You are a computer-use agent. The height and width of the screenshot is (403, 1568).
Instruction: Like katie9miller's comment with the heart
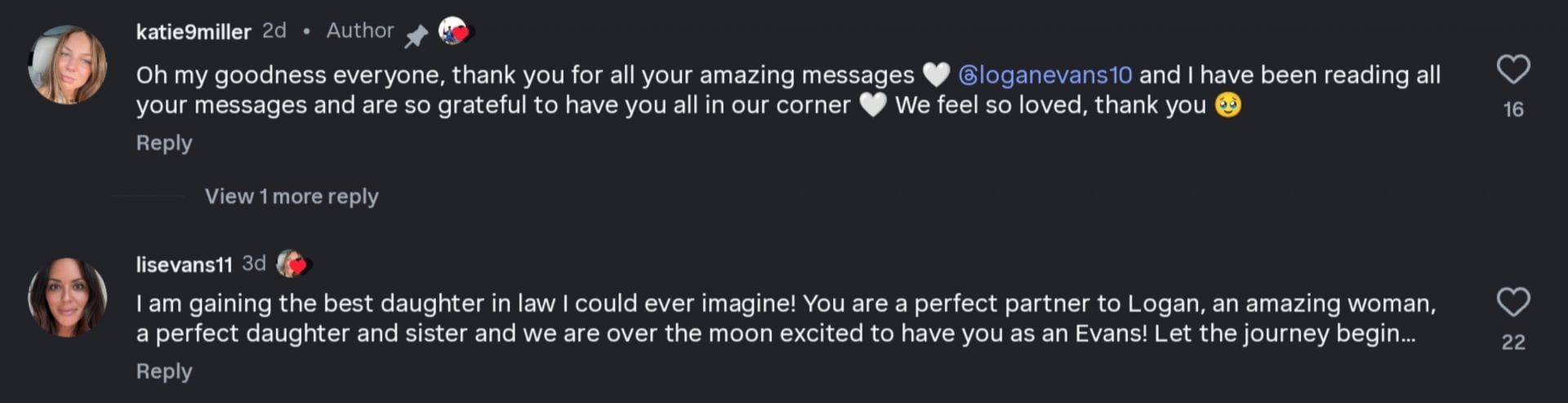click(x=1512, y=70)
